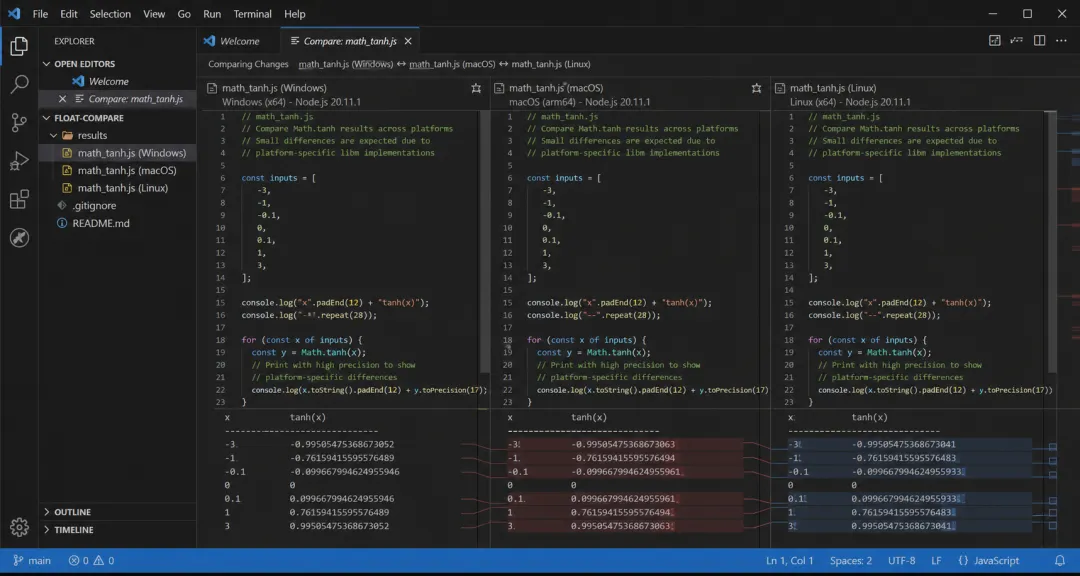Image resolution: width=1080 pixels, height=576 pixels.
Task: Expand the TIMELINE section
Action: click(x=47, y=530)
